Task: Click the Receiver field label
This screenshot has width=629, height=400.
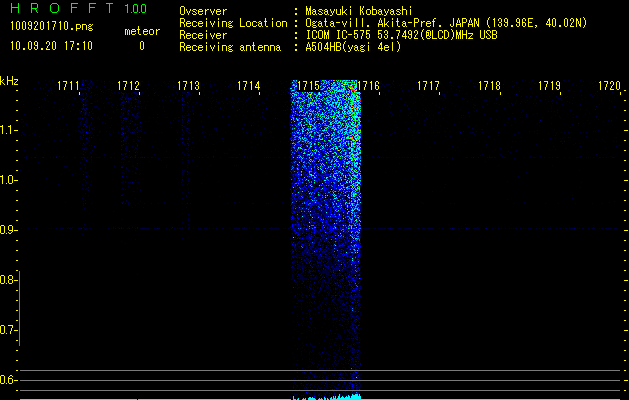Action: [x=203, y=35]
